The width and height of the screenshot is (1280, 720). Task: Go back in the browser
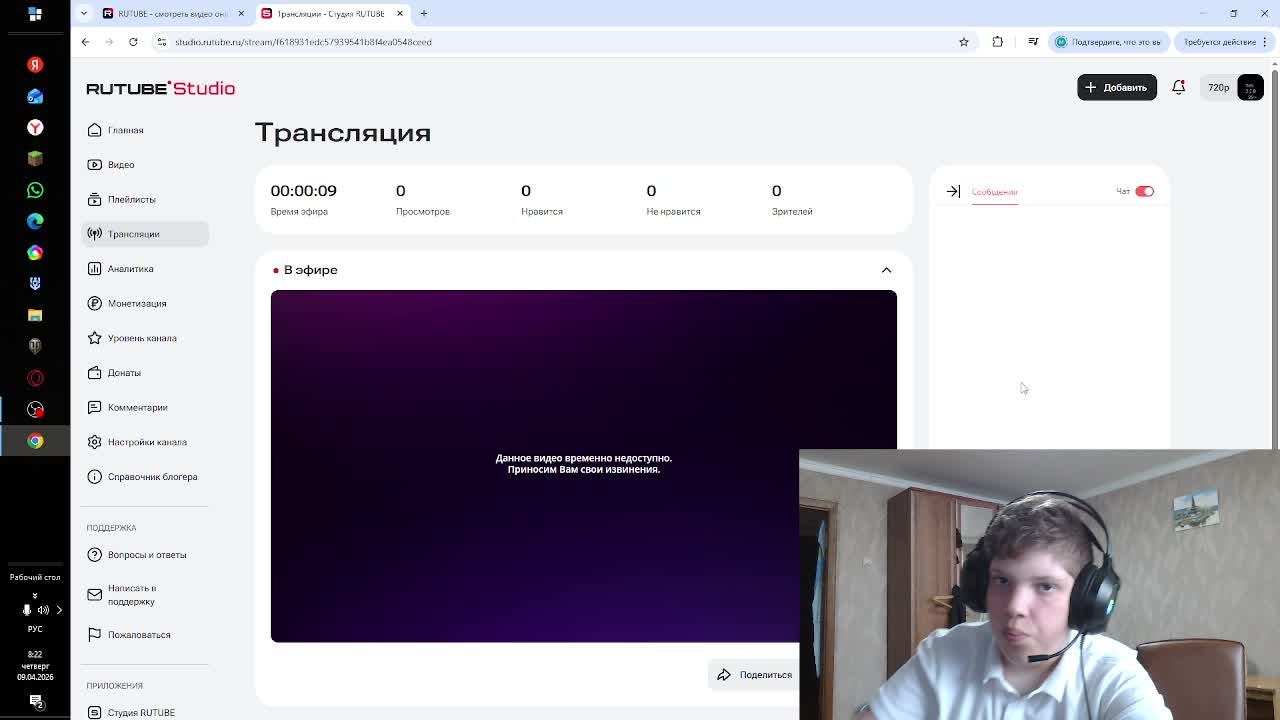click(x=85, y=42)
